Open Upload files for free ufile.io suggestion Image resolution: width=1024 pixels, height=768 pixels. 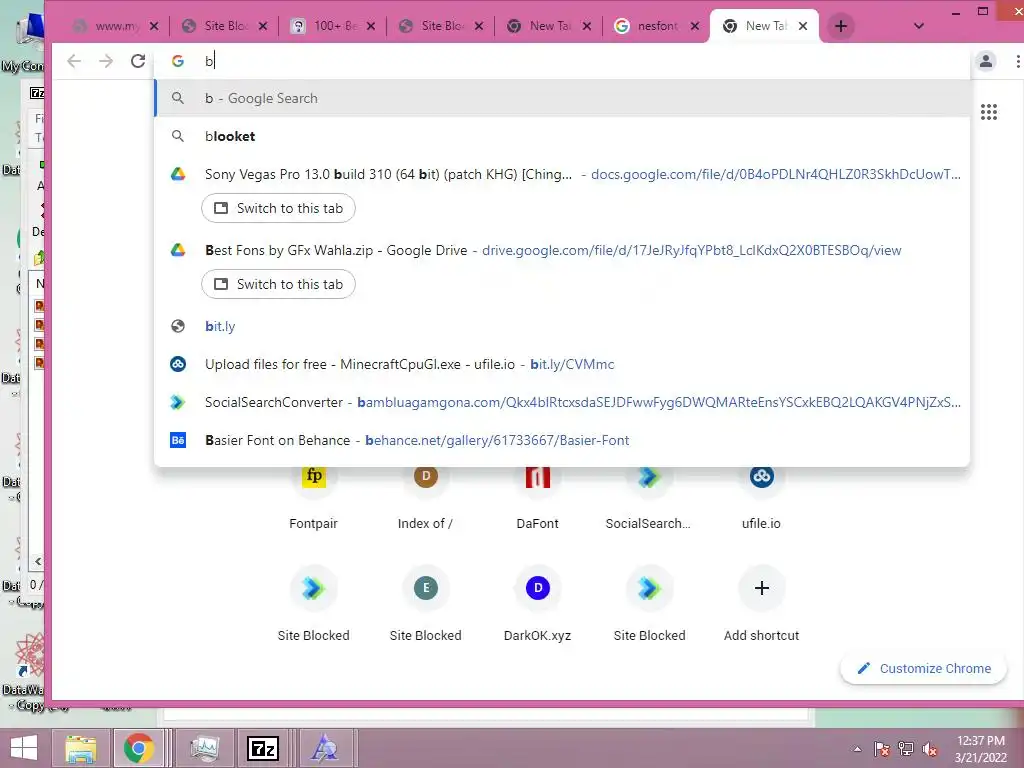point(562,364)
